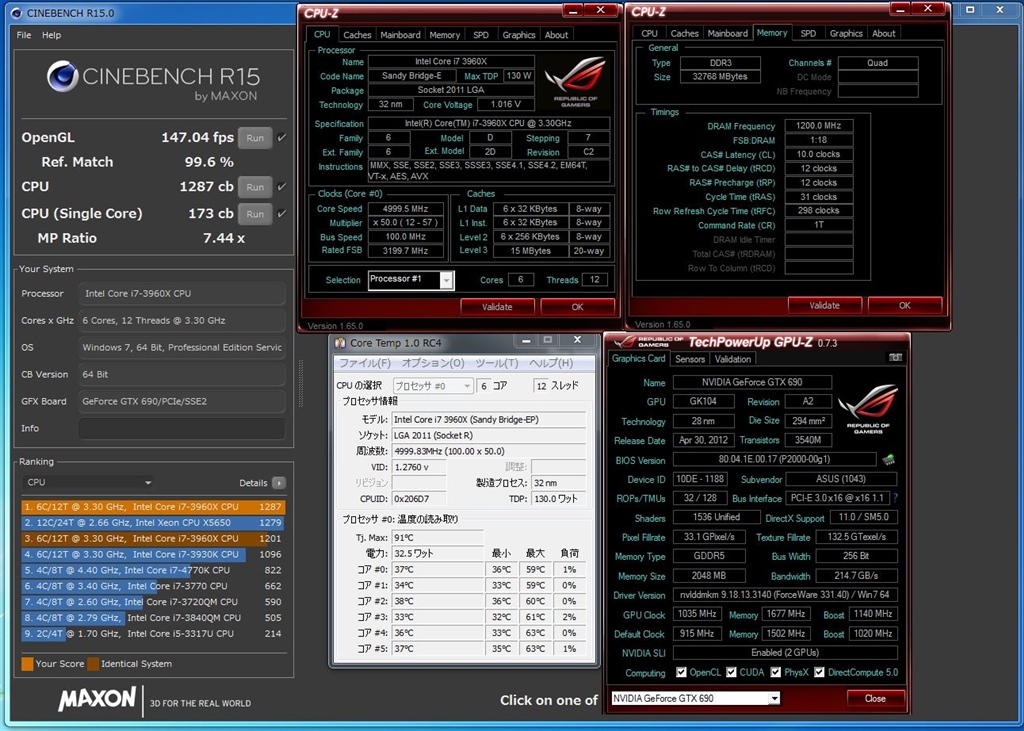Open the Ranking CPU dropdown in Cinebench

click(88, 482)
